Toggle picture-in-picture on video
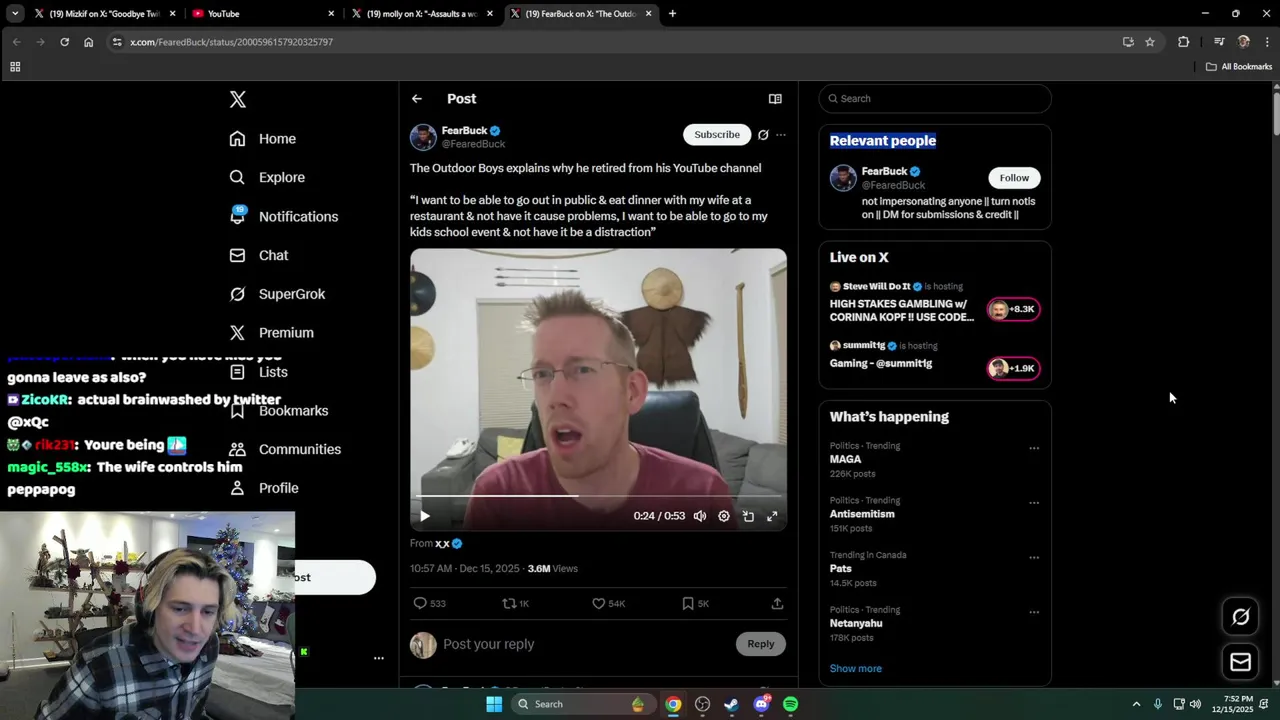This screenshot has height=720, width=1280. (748, 516)
